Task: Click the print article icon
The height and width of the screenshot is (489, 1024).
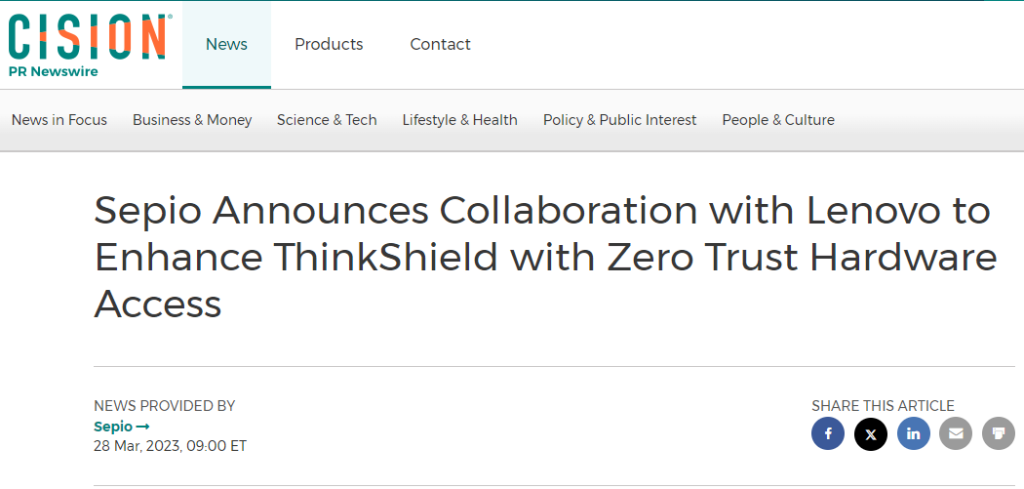Action: point(999,434)
